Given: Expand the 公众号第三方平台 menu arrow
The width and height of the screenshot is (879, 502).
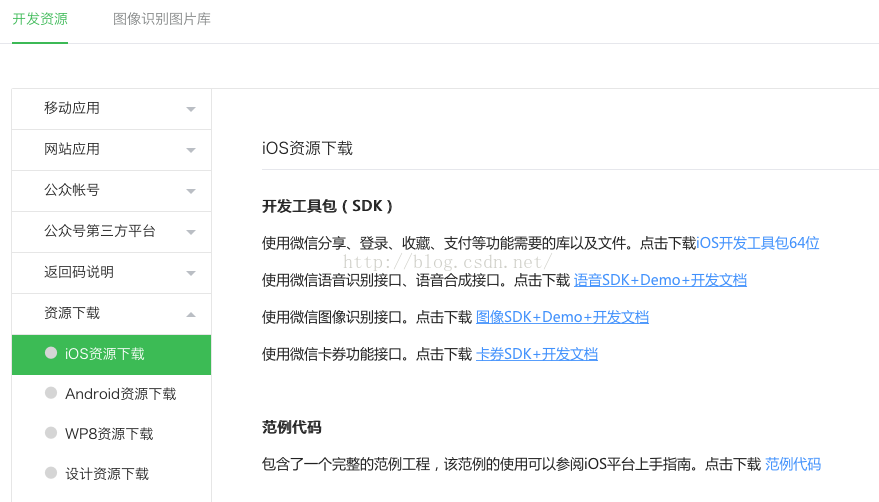Looking at the screenshot, I should [x=191, y=232].
